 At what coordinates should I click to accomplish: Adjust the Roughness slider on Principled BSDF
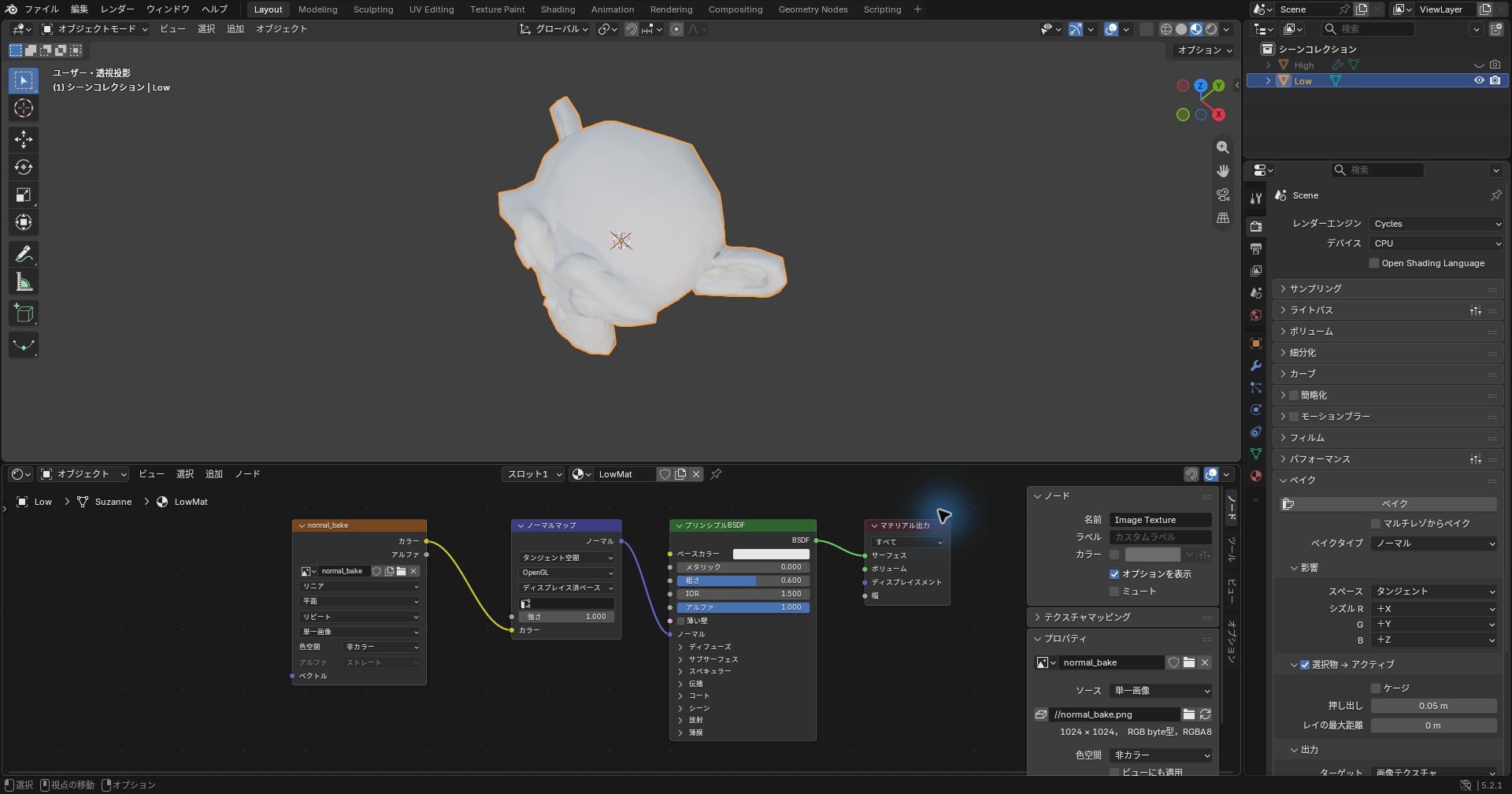tap(743, 581)
